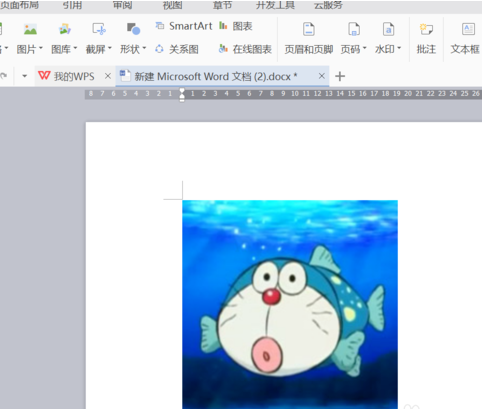Insert a 图表 chart
This screenshot has height=409, width=482.
(x=236, y=26)
